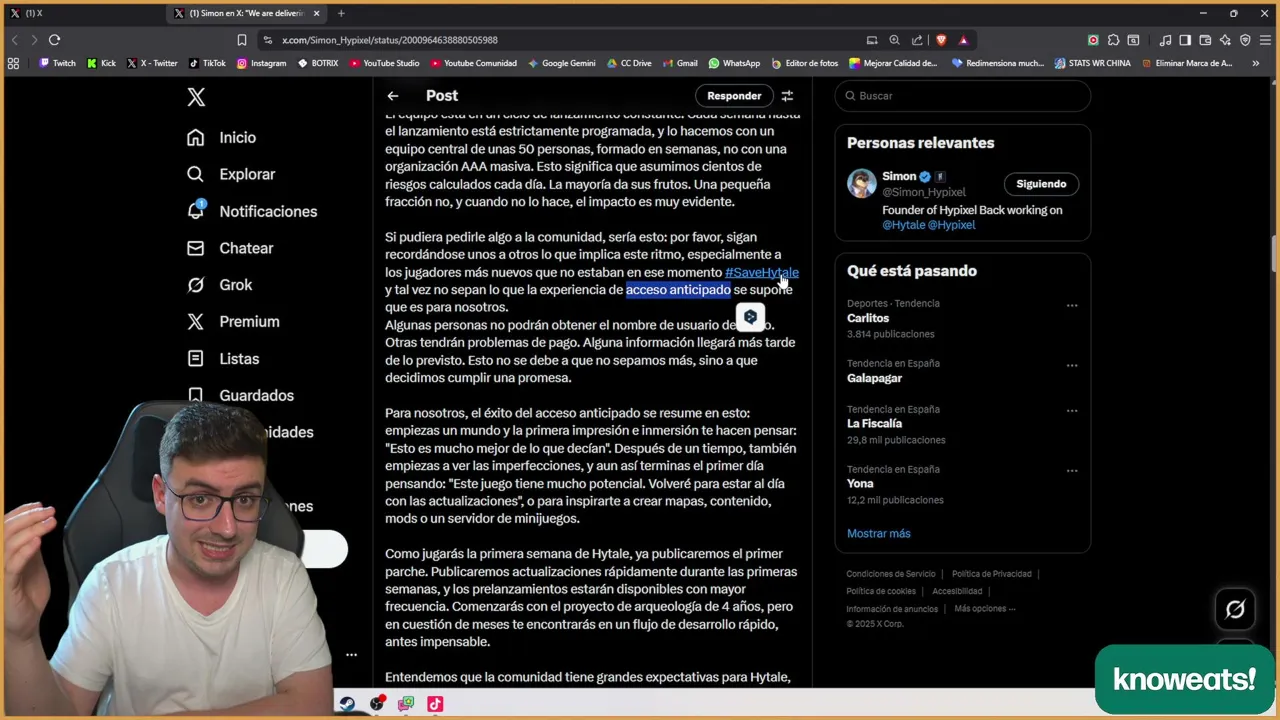Open Condiciones de Servicio link

coord(891,574)
